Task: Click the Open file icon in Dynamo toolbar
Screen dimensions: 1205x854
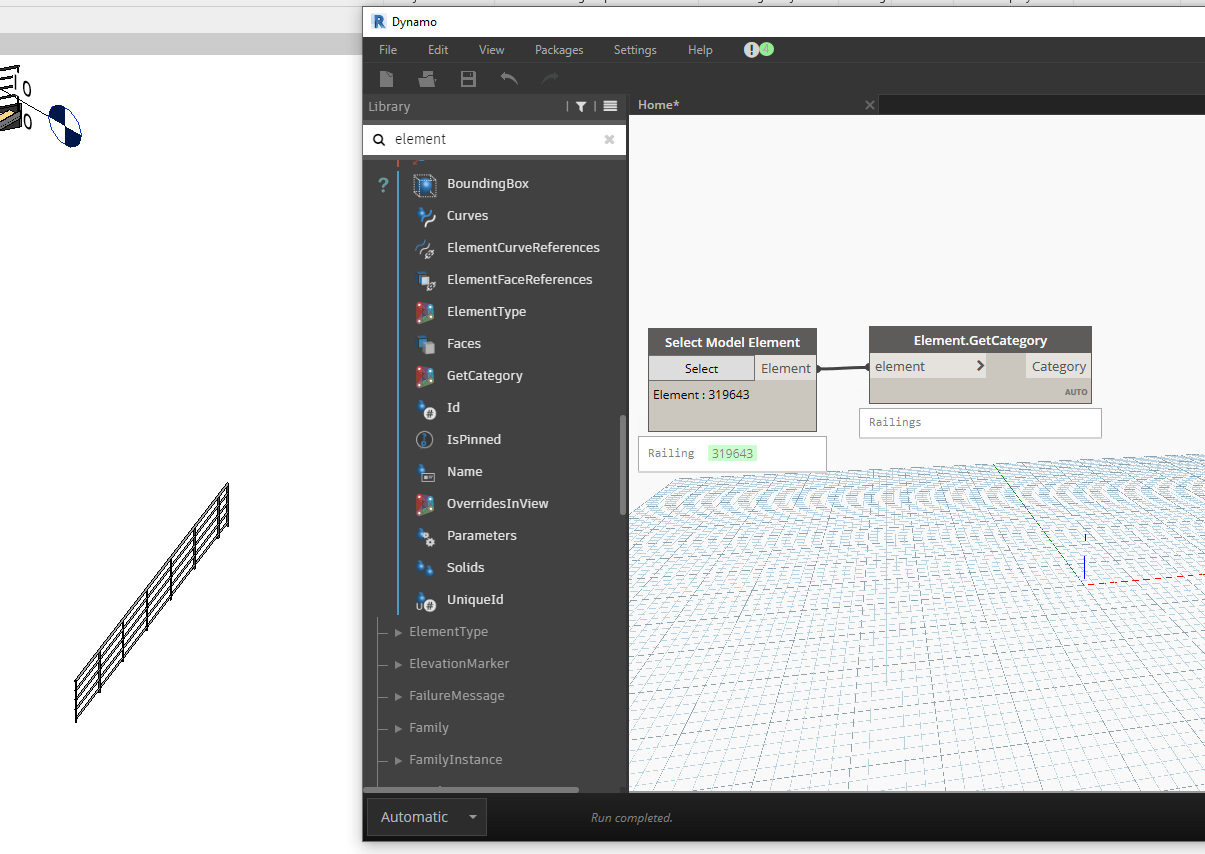Action: point(427,79)
